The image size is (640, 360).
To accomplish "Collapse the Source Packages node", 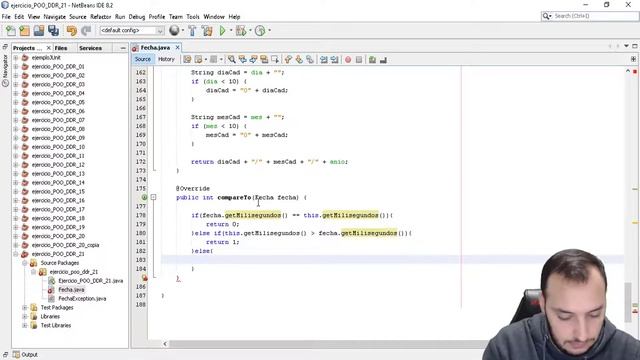I will [x=25, y=263].
